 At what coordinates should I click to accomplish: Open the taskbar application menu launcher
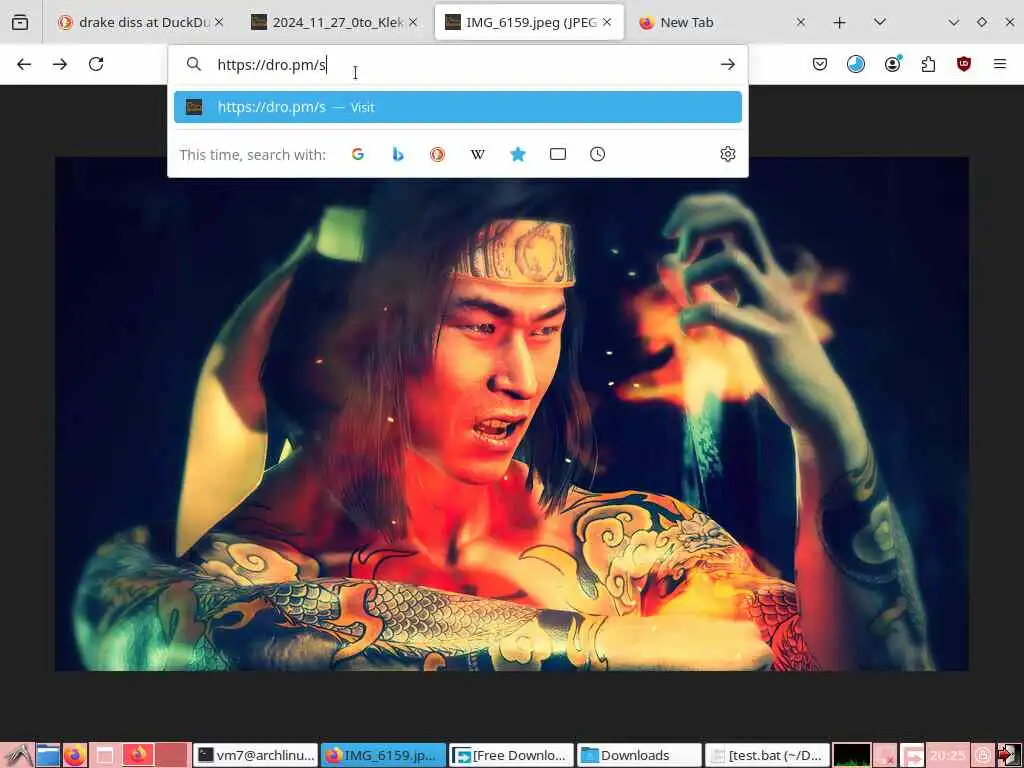tap(17, 756)
